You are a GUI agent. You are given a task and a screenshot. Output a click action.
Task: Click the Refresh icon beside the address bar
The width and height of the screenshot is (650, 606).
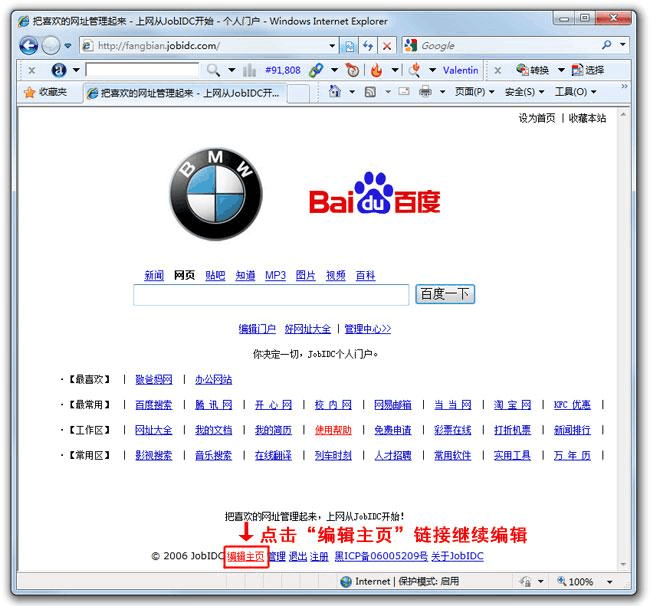(x=367, y=45)
